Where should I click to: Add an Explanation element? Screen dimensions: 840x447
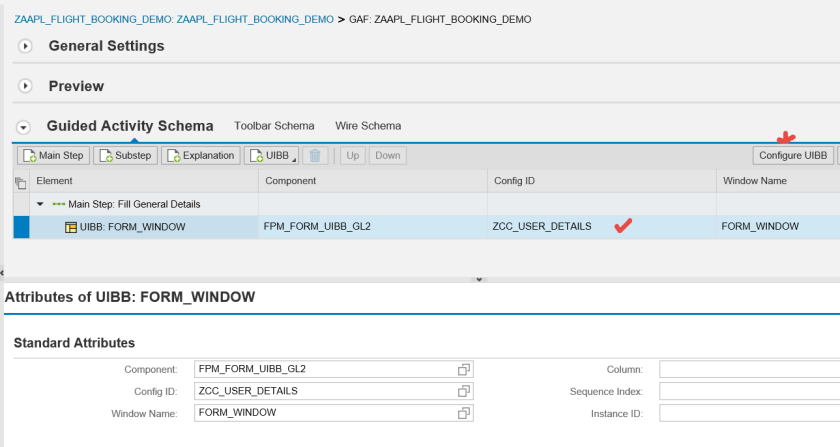[x=201, y=156]
